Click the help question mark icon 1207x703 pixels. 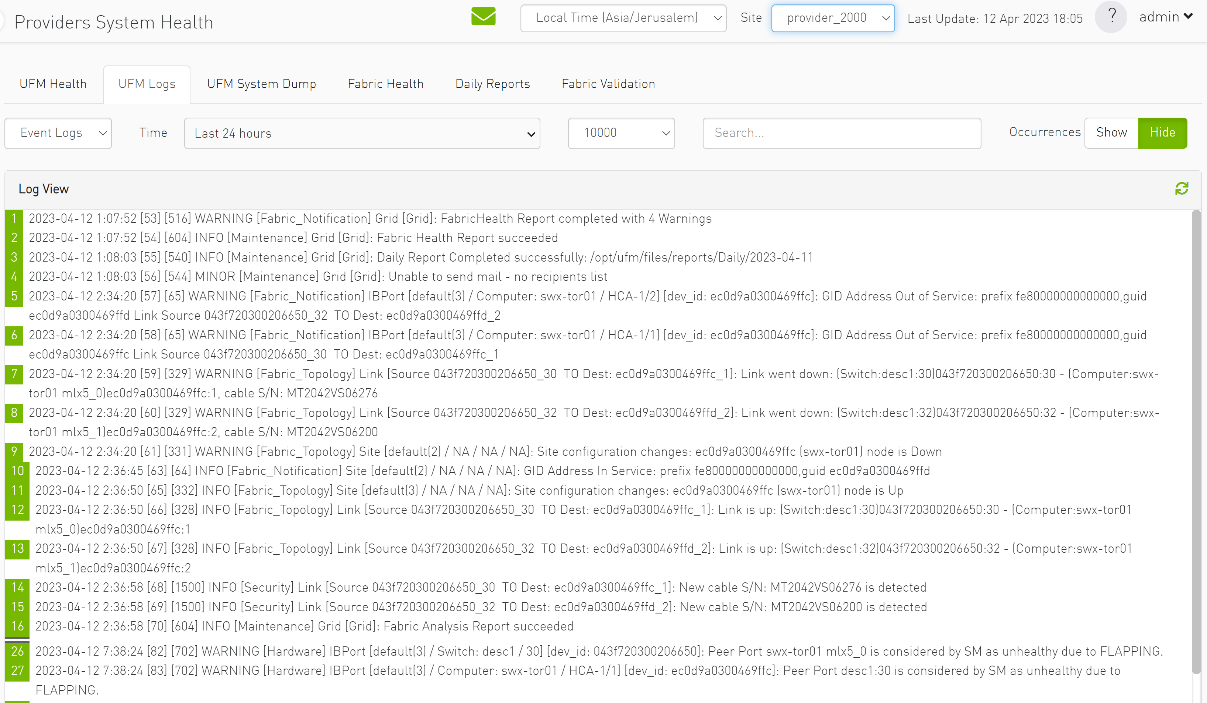pos(1110,17)
